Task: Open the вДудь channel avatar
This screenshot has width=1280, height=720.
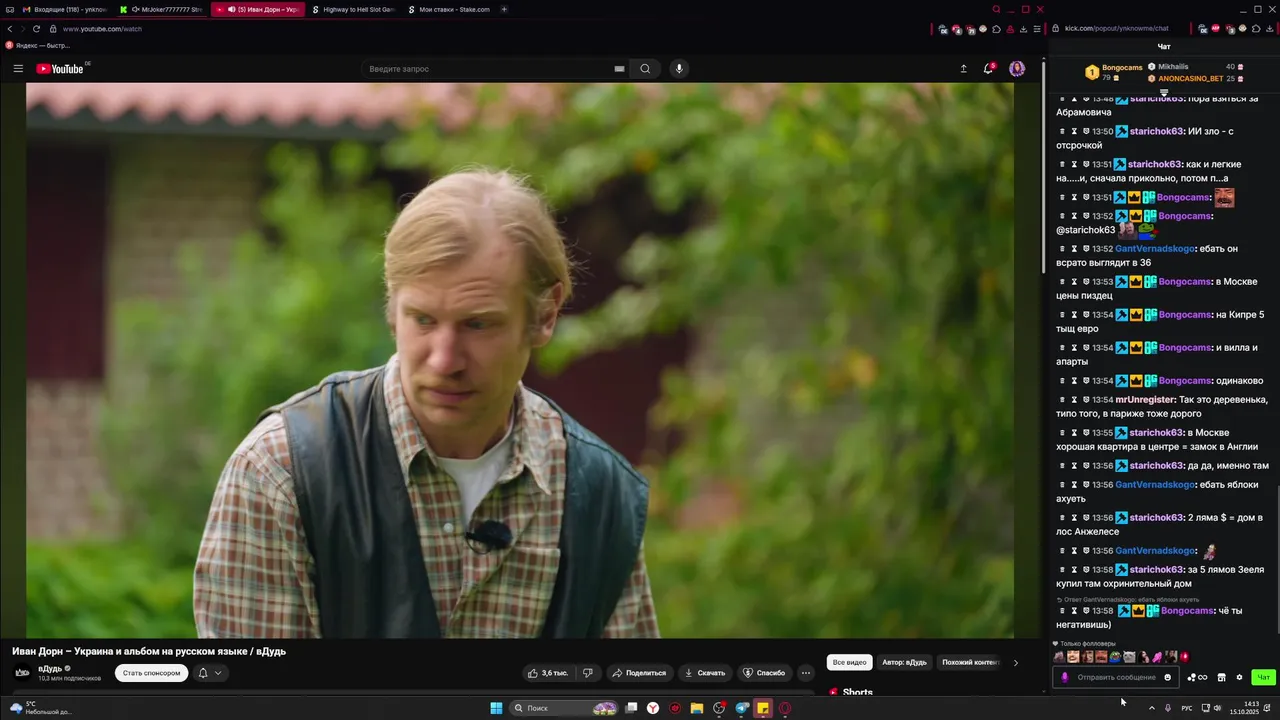Action: (x=22, y=673)
